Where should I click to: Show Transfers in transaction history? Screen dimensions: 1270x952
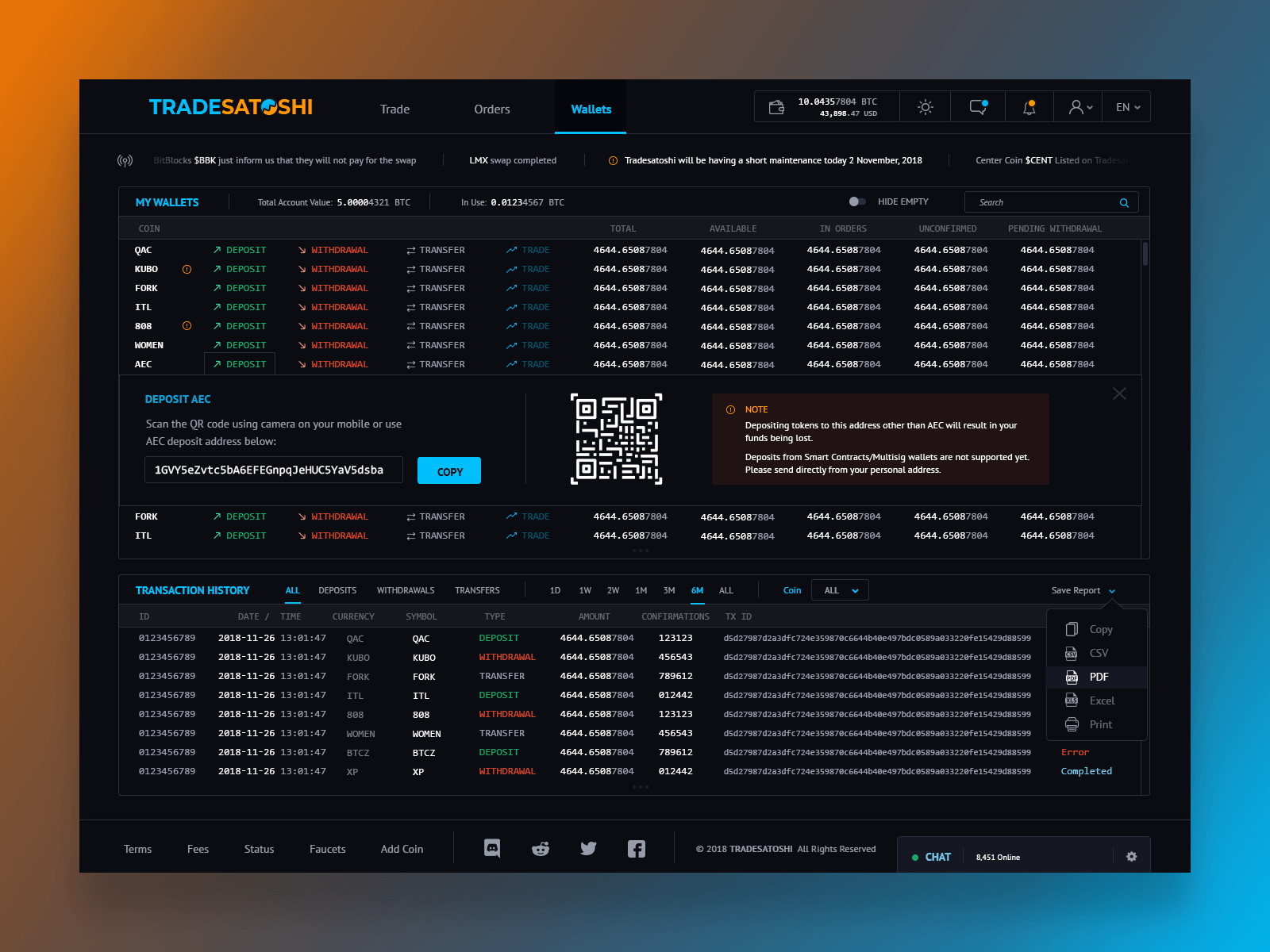point(477,590)
